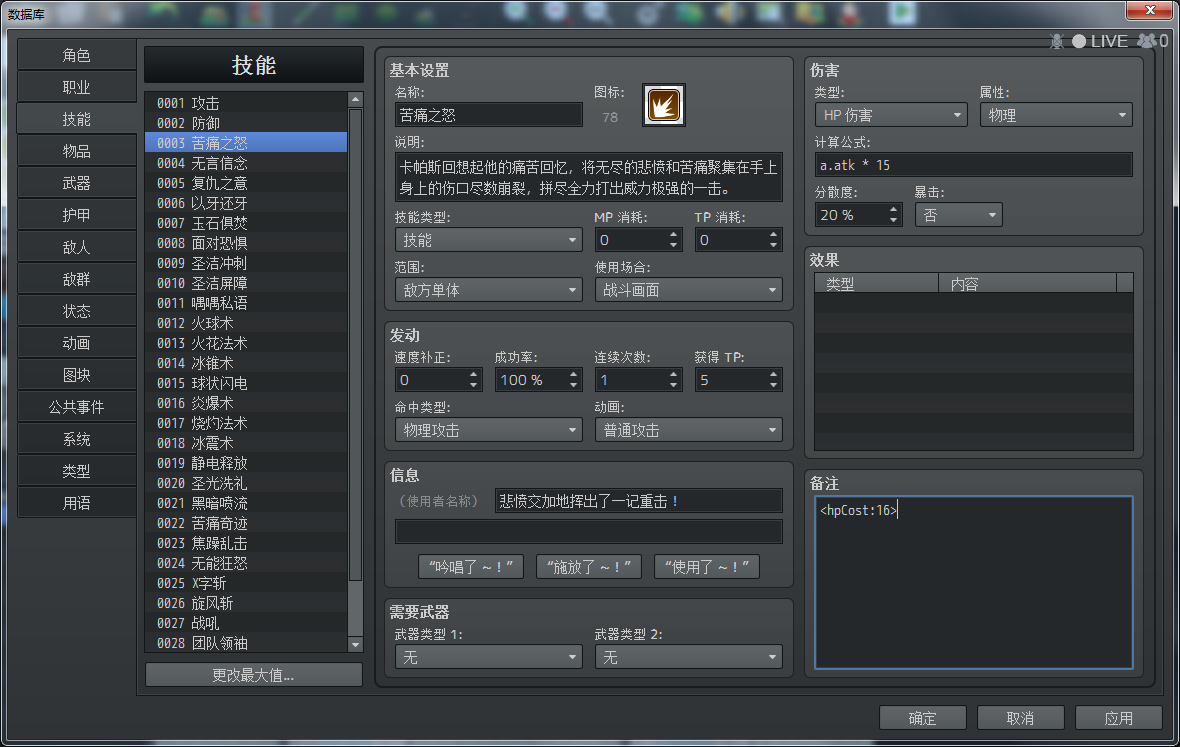
Task: Select skill 0002 防御
Action: (246, 123)
